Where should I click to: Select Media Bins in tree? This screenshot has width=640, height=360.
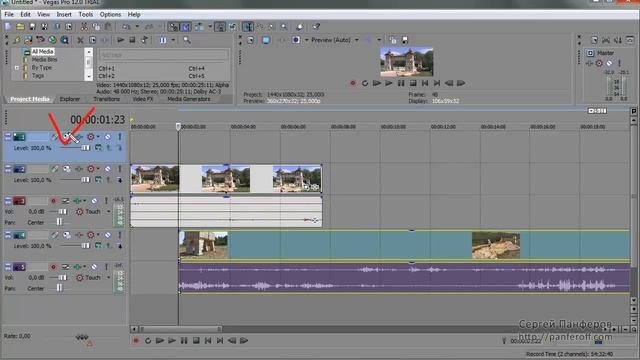44,60
